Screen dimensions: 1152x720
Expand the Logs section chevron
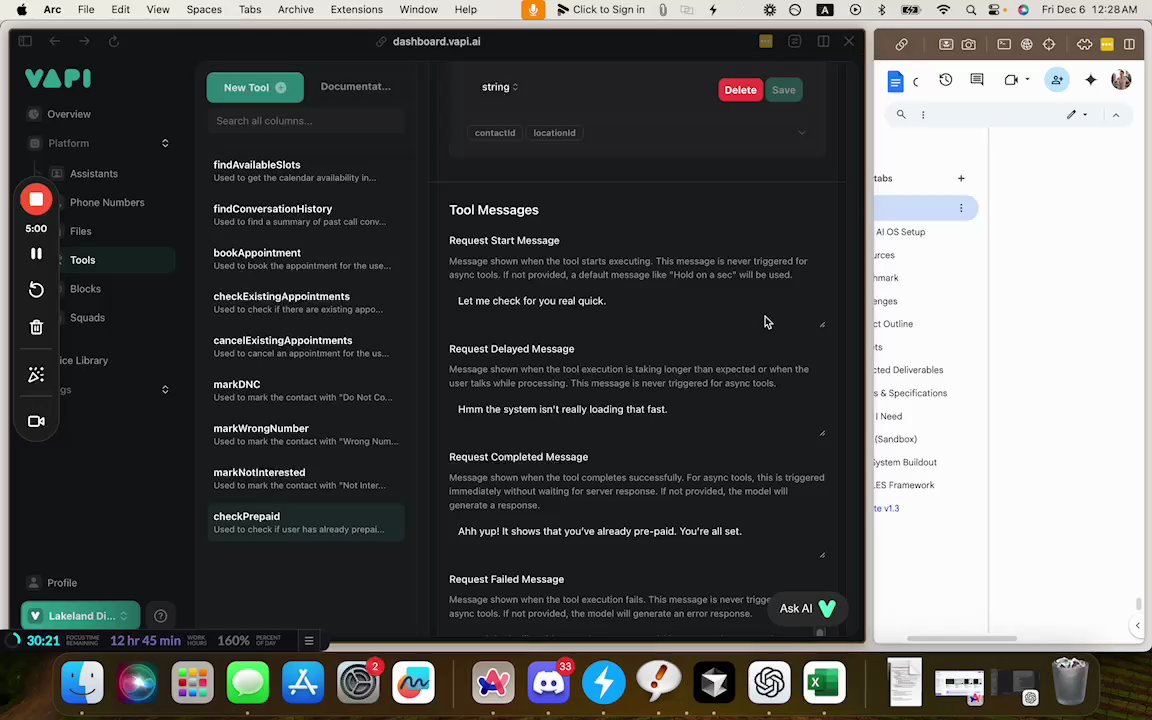coord(165,389)
